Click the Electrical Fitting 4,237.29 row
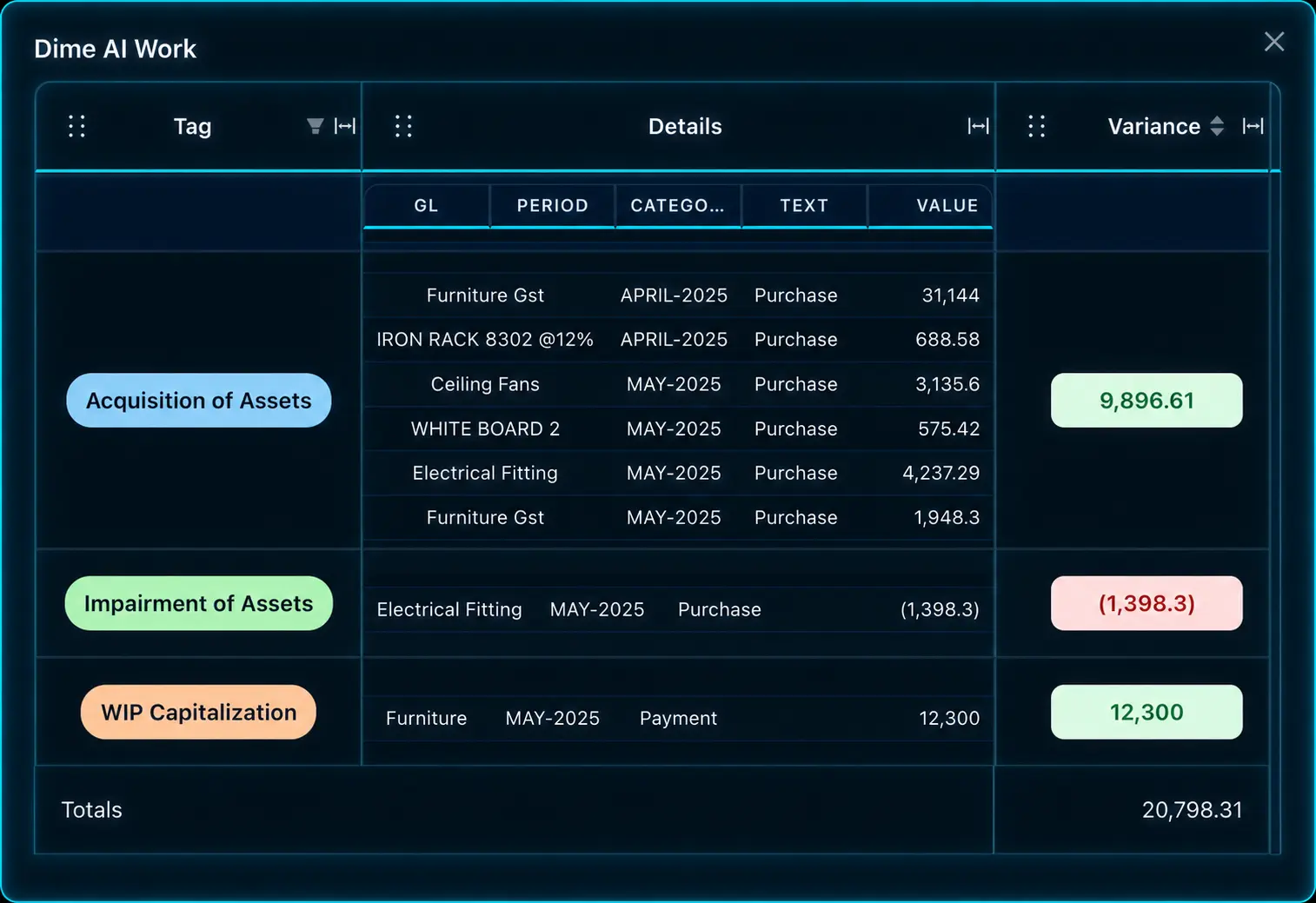 678,473
